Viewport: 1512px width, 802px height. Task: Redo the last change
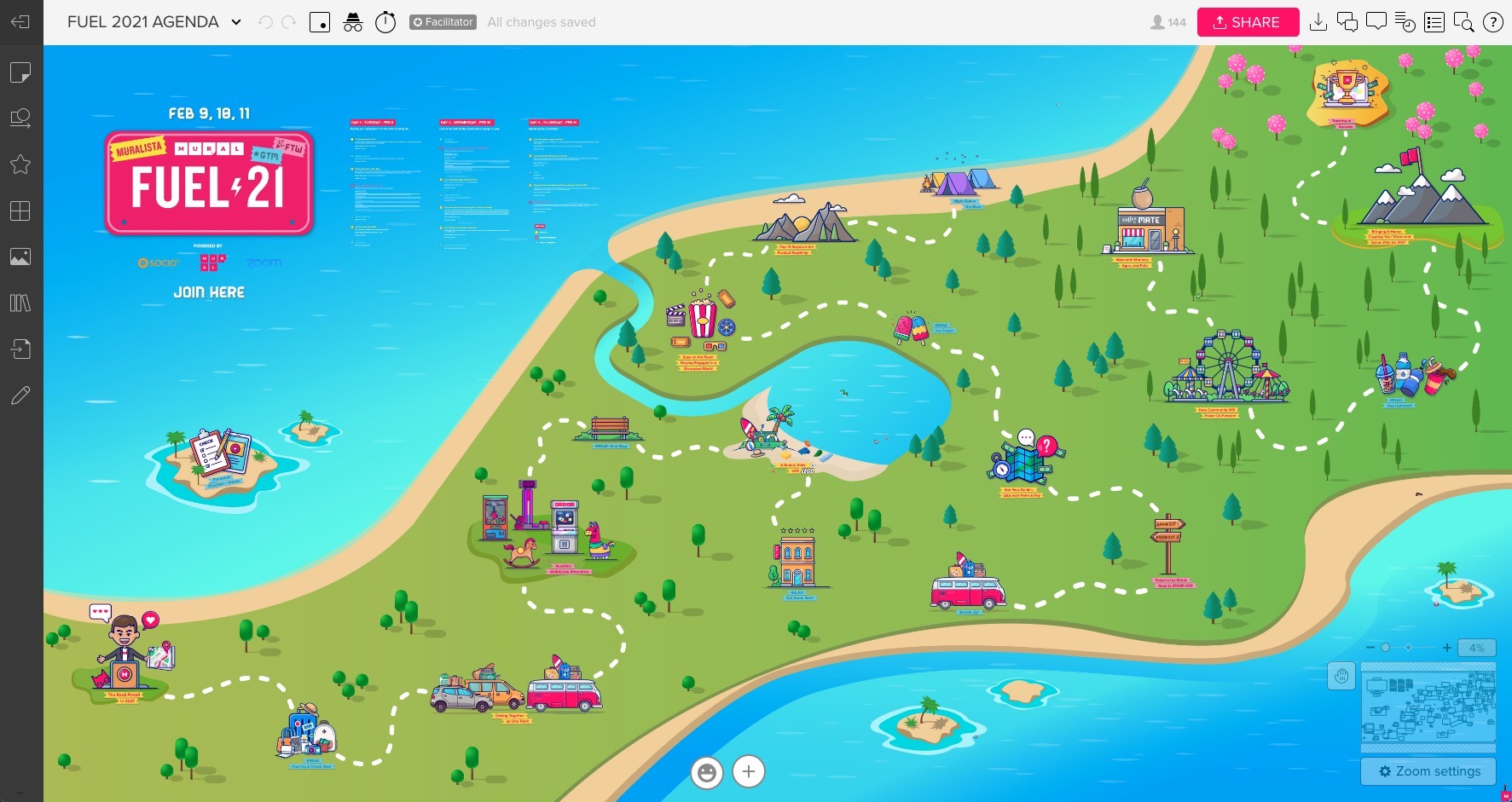[289, 22]
